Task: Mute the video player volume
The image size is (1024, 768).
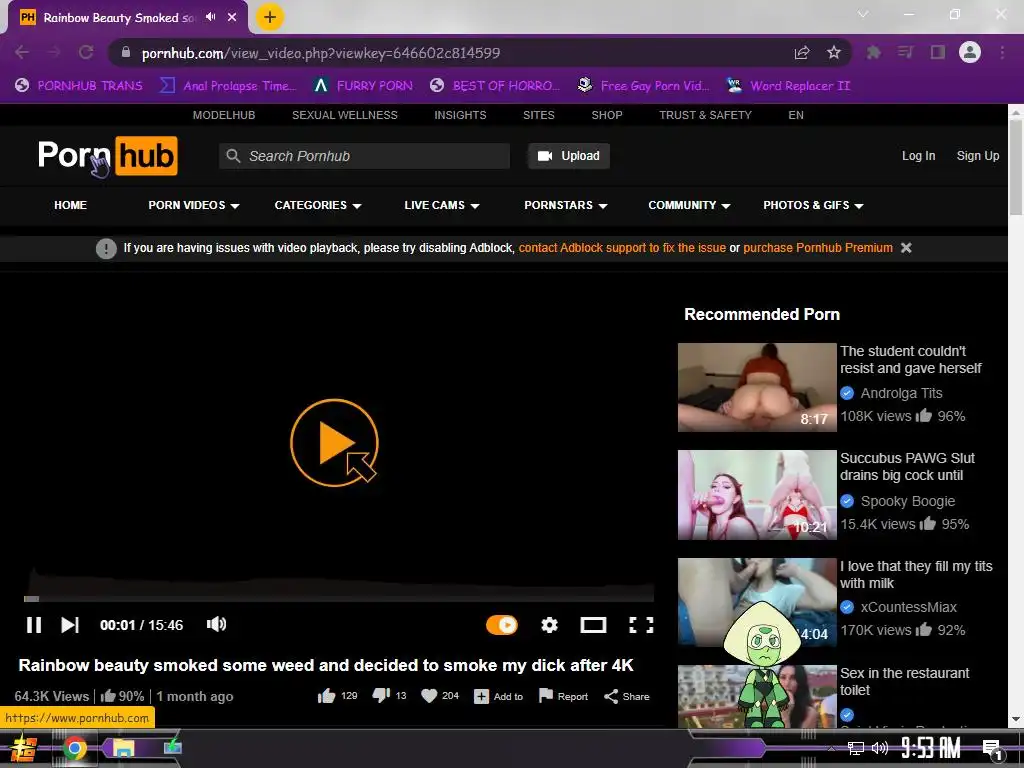Action: tap(216, 624)
